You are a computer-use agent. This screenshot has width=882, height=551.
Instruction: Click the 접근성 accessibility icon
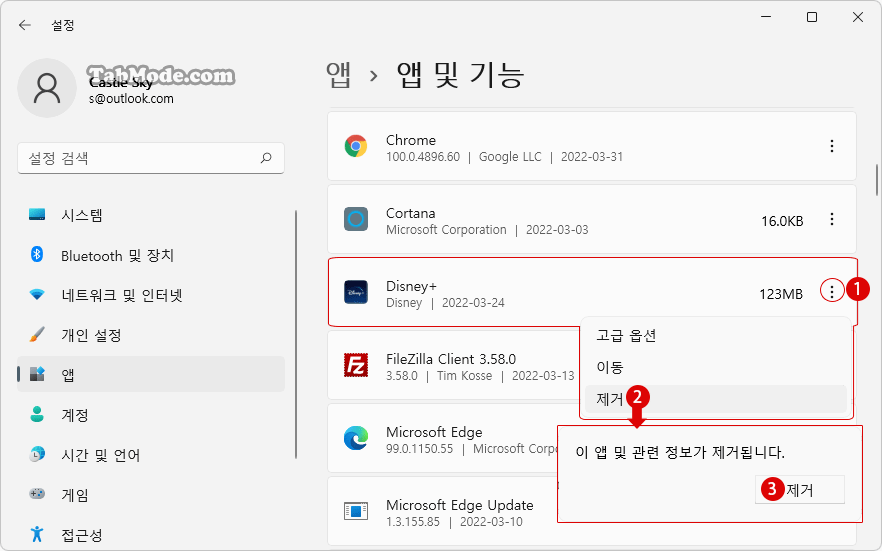point(37,534)
